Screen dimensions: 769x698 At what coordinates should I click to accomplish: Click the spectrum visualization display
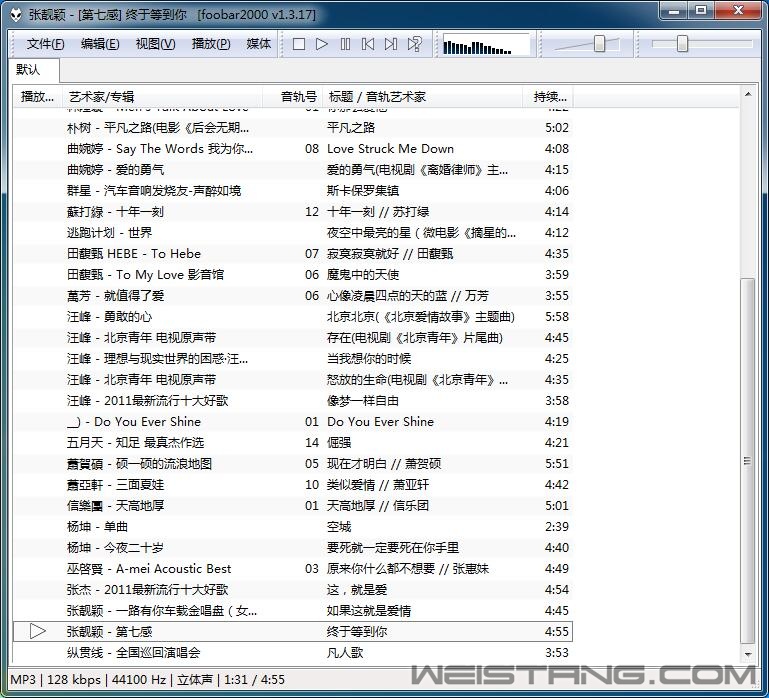(x=486, y=45)
